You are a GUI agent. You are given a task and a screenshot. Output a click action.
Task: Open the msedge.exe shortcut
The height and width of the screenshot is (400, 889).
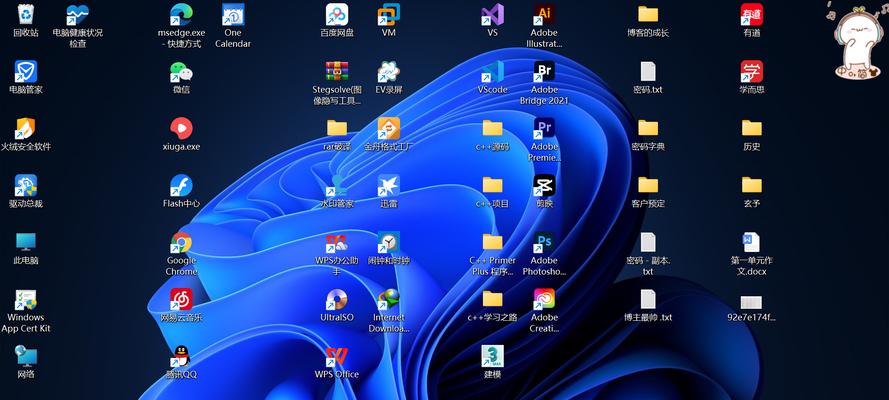pos(181,15)
